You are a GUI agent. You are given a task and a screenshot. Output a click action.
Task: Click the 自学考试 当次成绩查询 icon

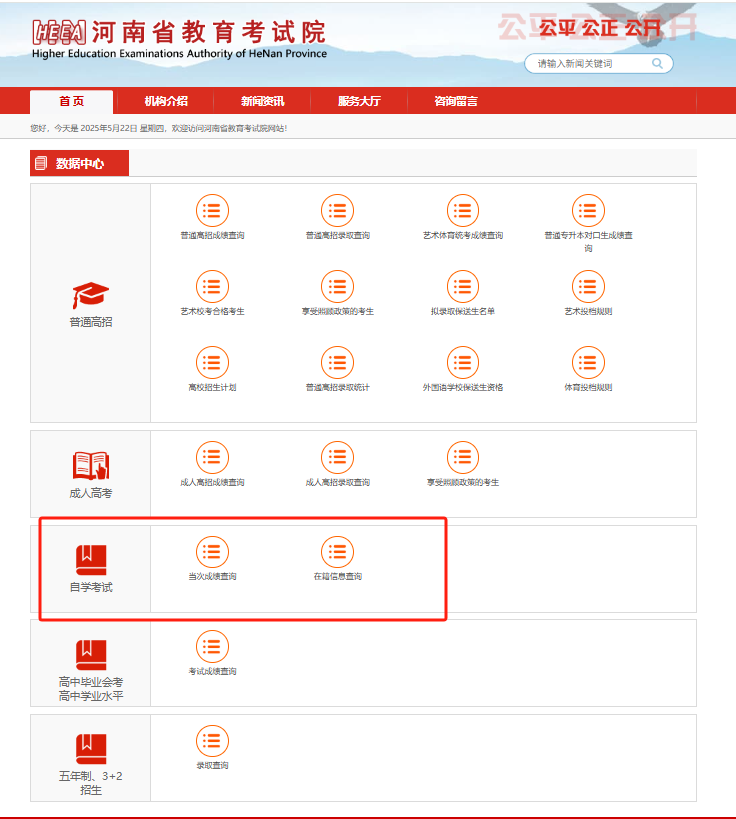(x=212, y=552)
